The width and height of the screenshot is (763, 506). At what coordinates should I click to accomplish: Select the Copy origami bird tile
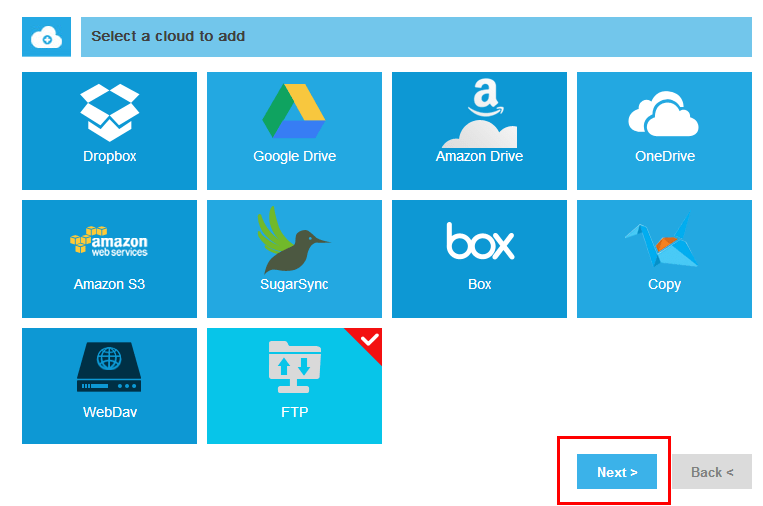coord(664,259)
